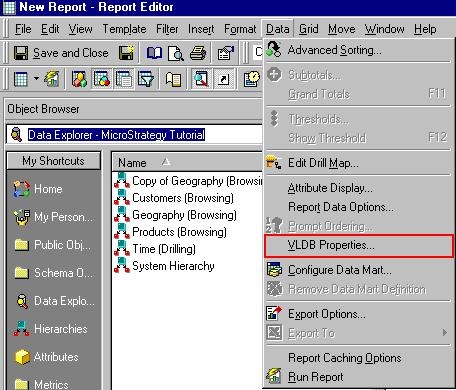The width and height of the screenshot is (456, 390).
Task: Select Copy of Geography (Browsing) hierarchy
Action: tap(188, 181)
